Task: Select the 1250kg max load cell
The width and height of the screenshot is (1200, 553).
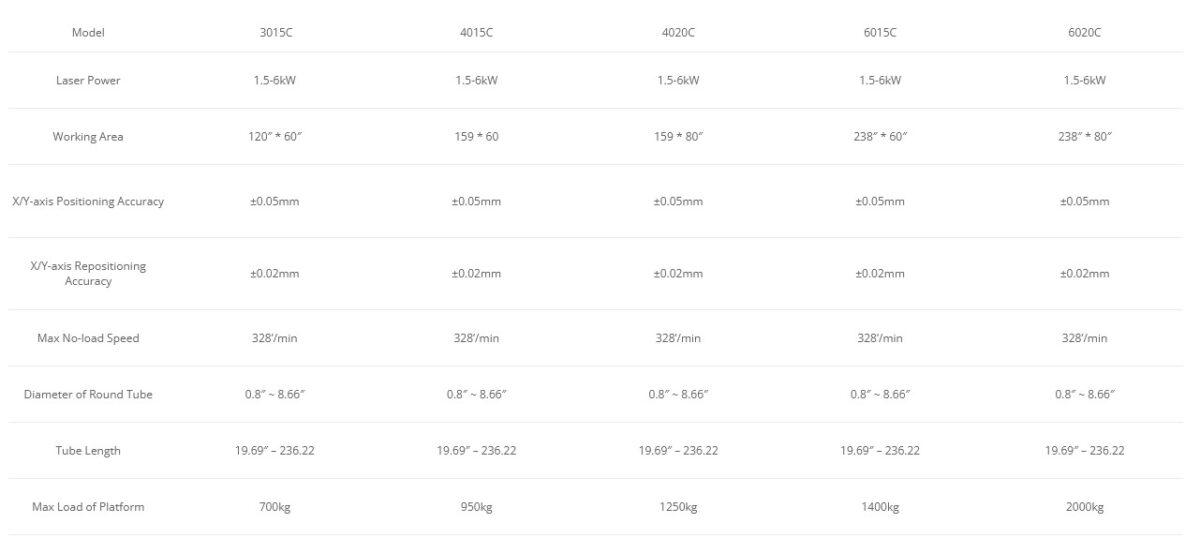Action: pyautogui.click(x=678, y=507)
